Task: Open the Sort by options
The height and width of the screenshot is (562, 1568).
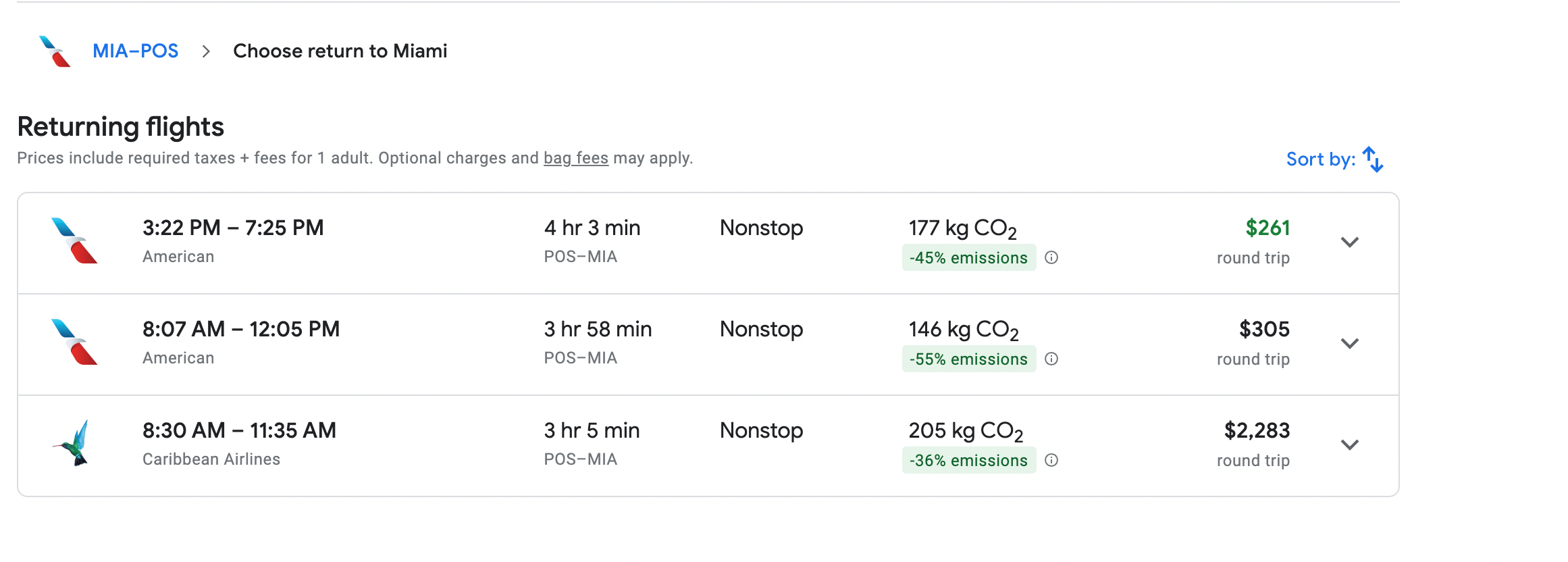Action: [x=1320, y=159]
